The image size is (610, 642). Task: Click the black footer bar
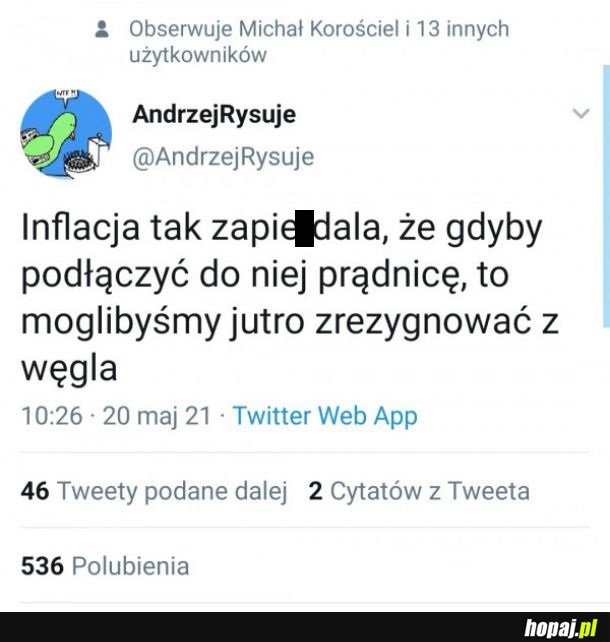pos(305,627)
